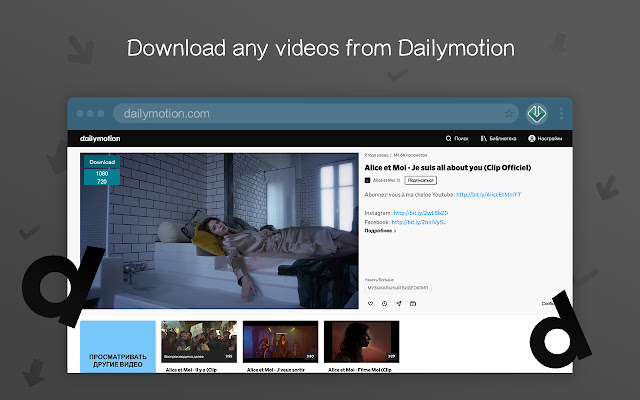Click the watch later clock icon
640x400 pixels.
pyautogui.click(x=384, y=303)
